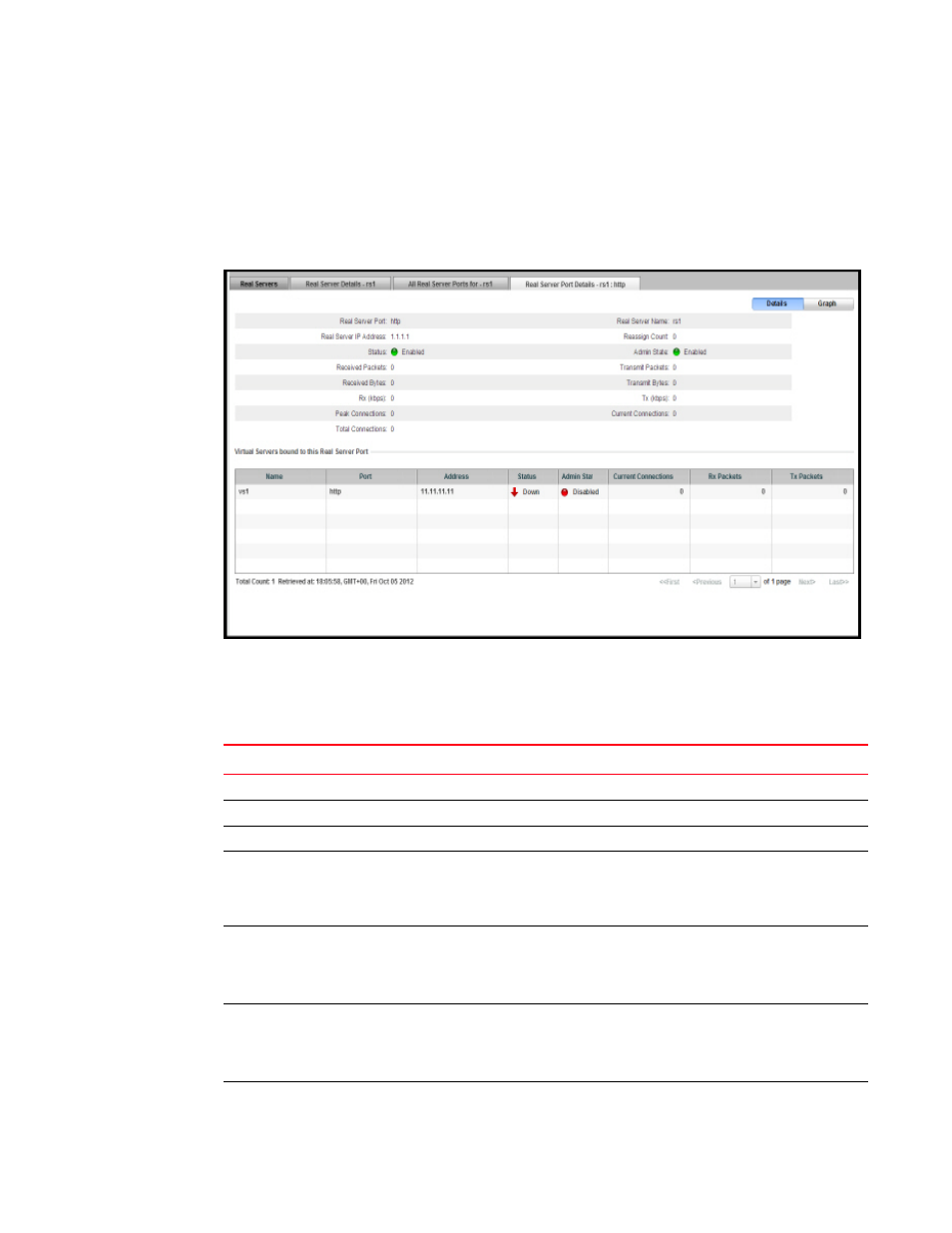
Task: Click Virtual Servers bound to this Real Server Port heading
Action: pos(301,452)
